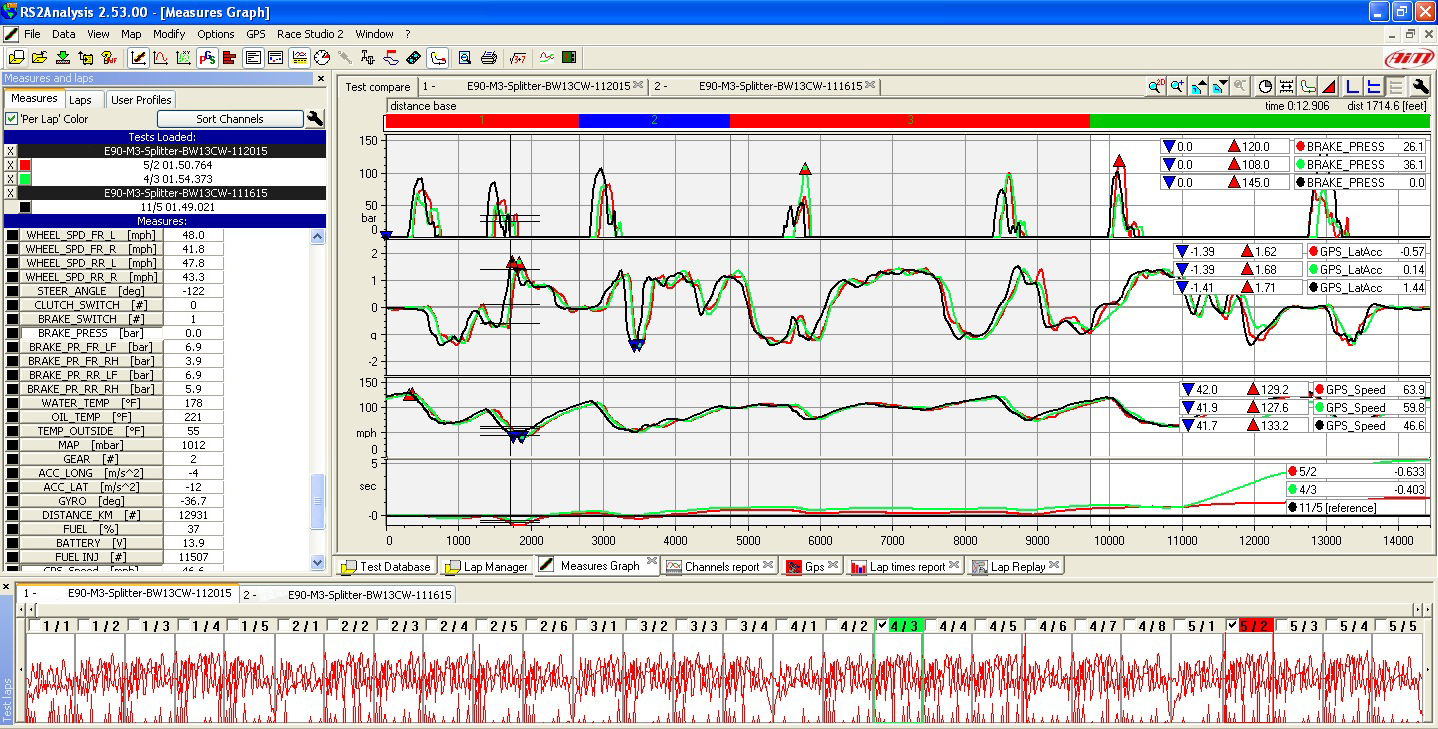
Task: Open the red bar chart report icon
Action: coord(229,57)
